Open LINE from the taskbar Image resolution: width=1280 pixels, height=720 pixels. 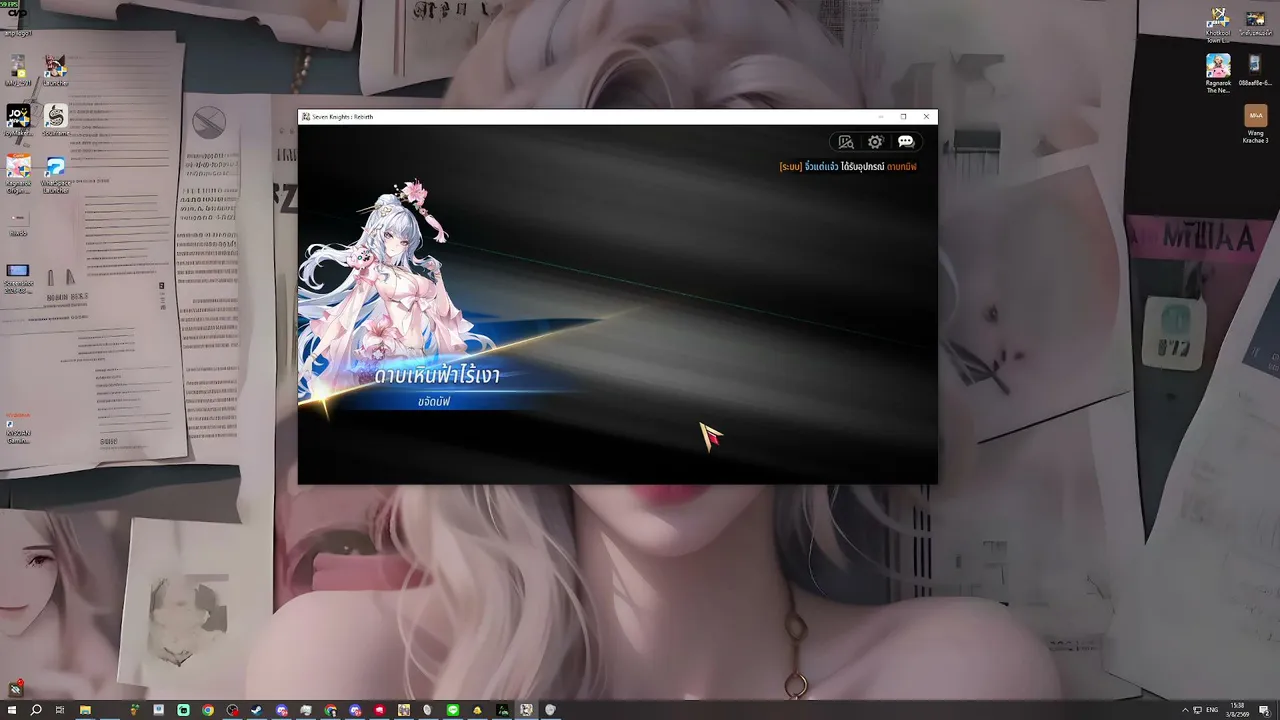[x=453, y=710]
